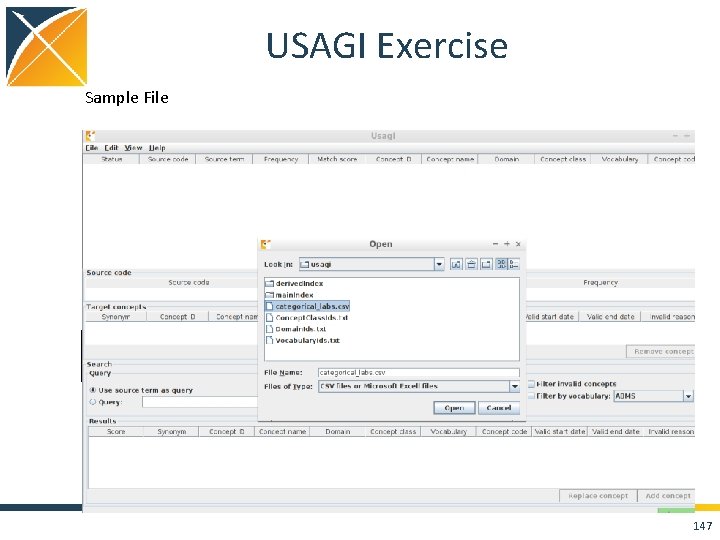Select ConceptClassIds.txt in the file list
This screenshot has width=720, height=540.
tap(307, 318)
